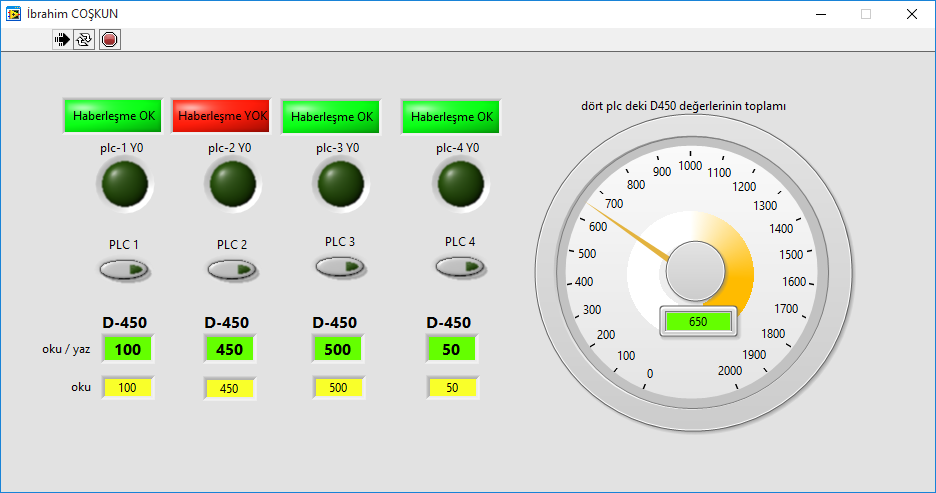Toggle the PLC 2 switch

232,270
